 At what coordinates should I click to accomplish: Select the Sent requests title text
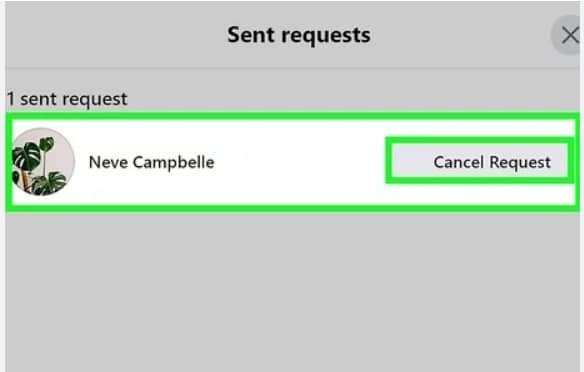pos(299,35)
